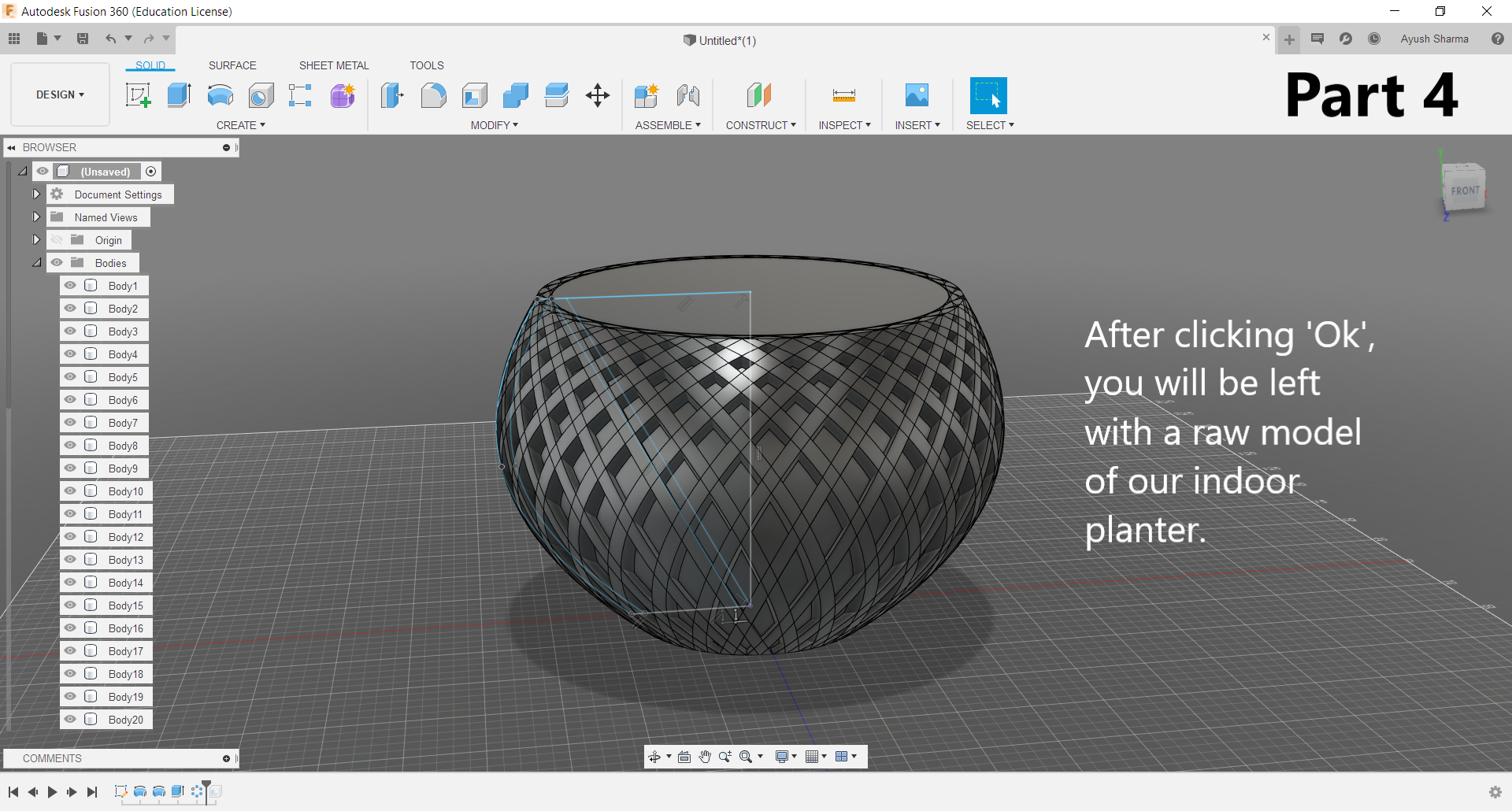Select the Hole tool
The height and width of the screenshot is (811, 1512).
[261, 95]
